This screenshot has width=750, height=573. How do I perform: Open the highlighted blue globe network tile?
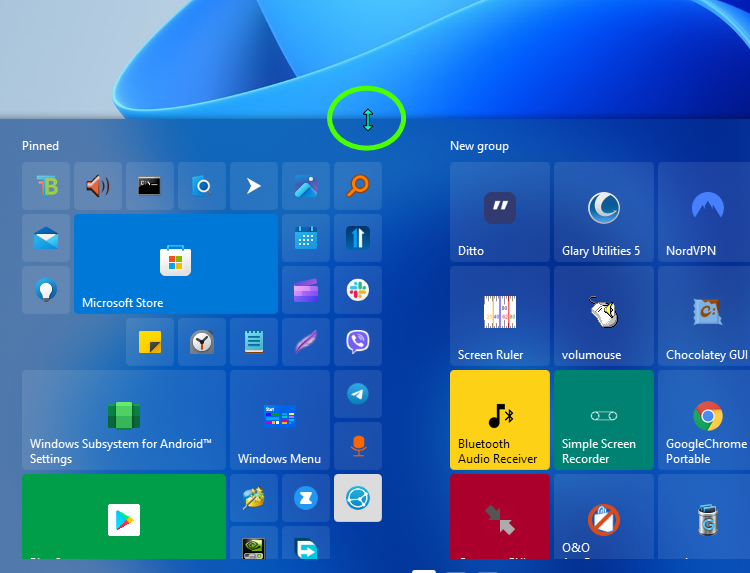[358, 498]
